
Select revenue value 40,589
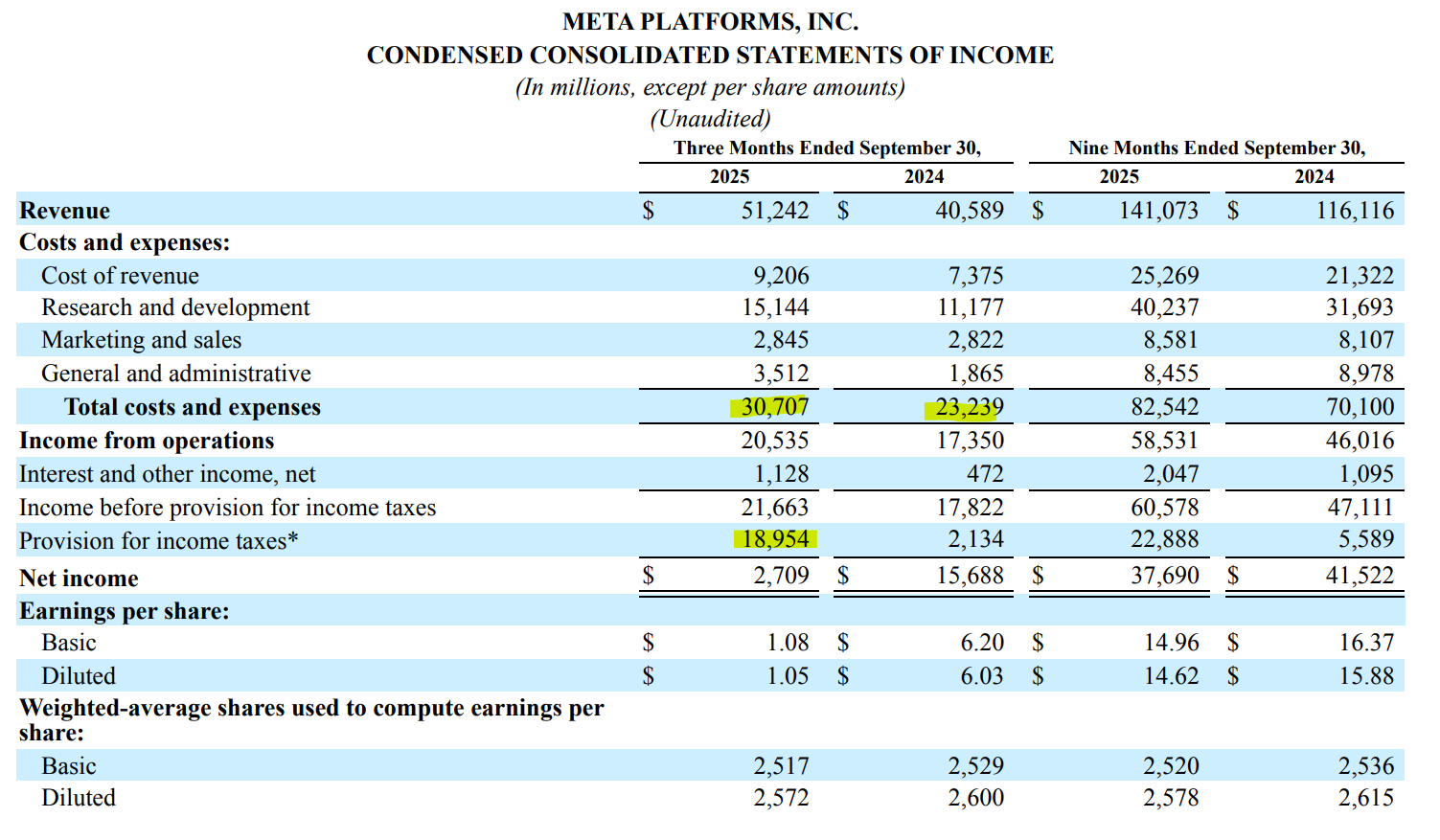click(x=970, y=210)
